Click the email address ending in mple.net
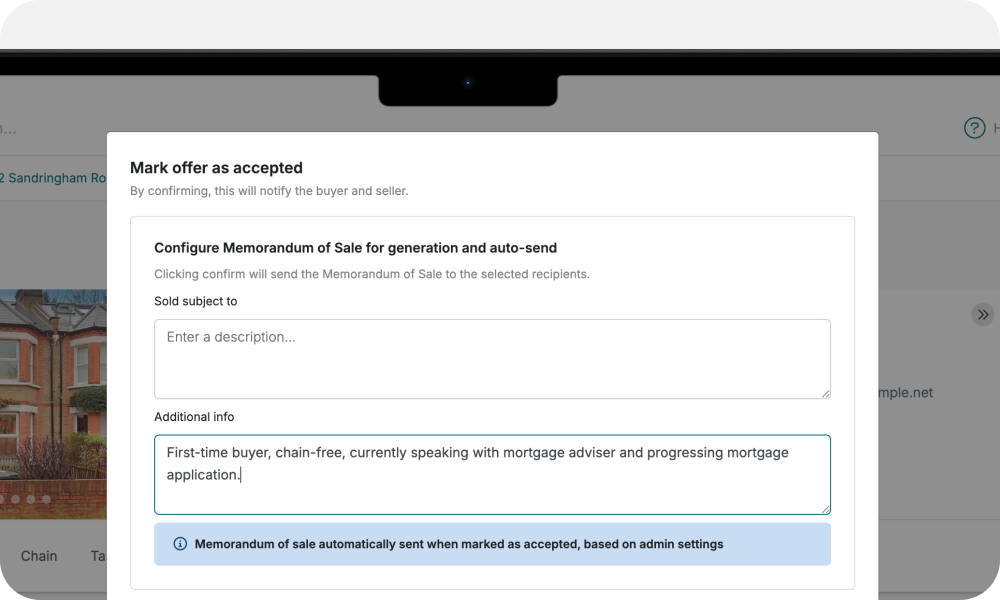Image resolution: width=1000 pixels, height=600 pixels. (x=905, y=392)
